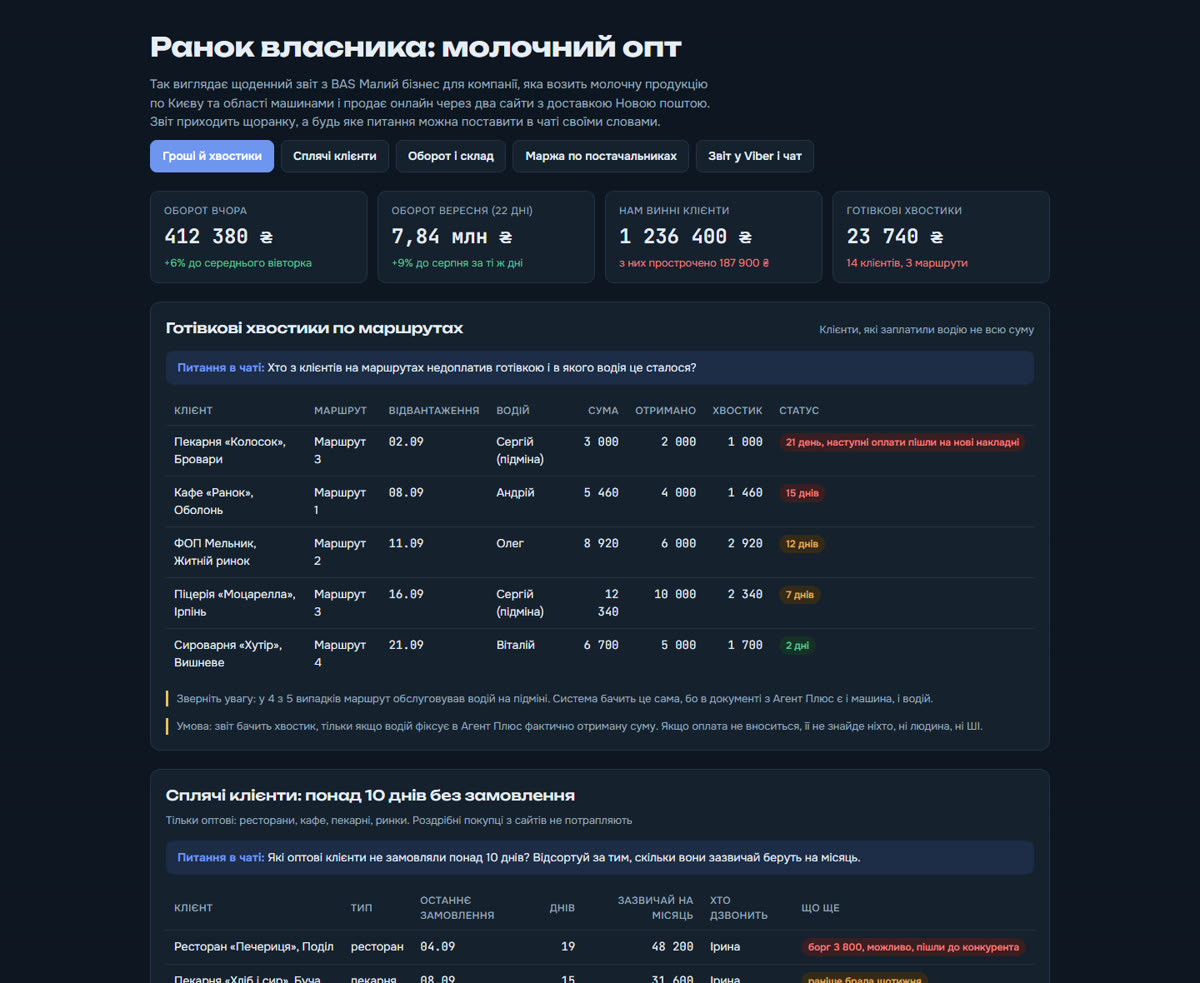Click the «15 днів» status badge

802,493
